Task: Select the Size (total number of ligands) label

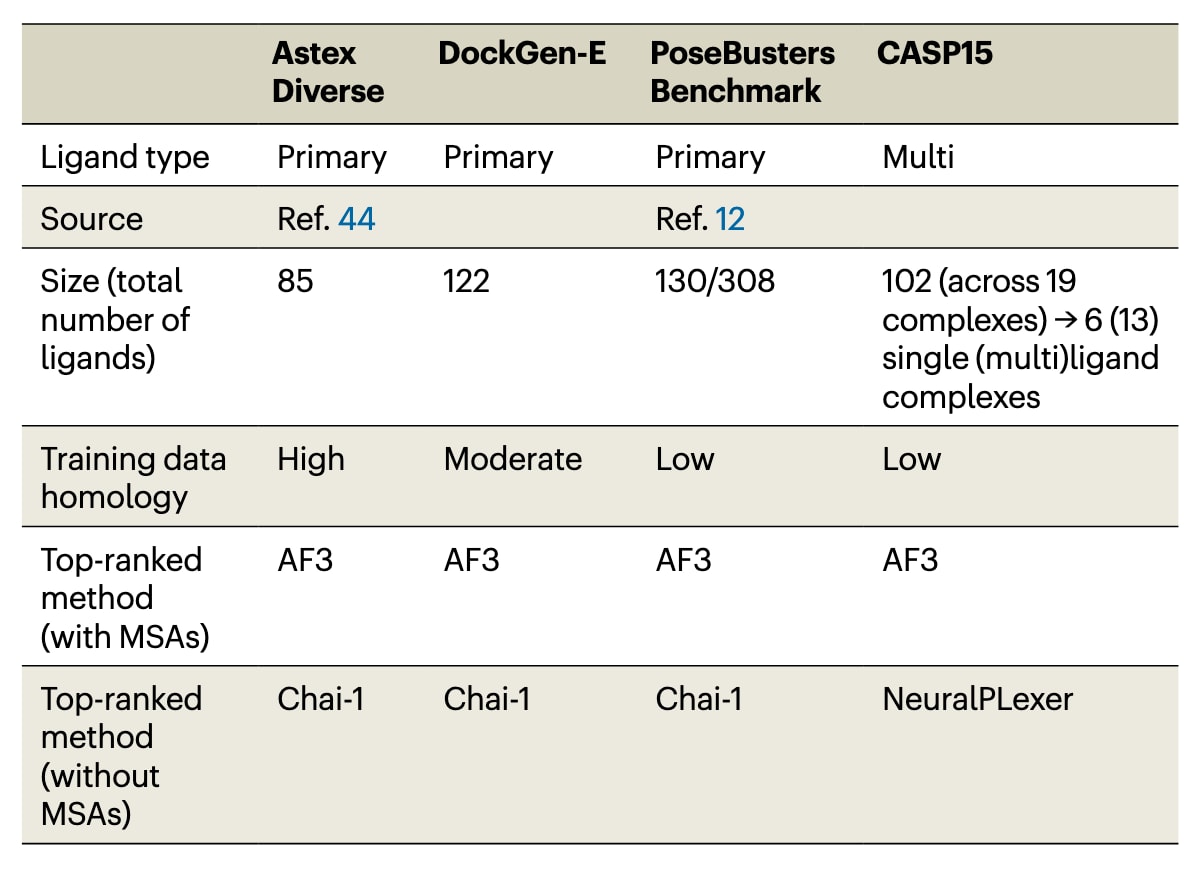Action: click(x=115, y=319)
